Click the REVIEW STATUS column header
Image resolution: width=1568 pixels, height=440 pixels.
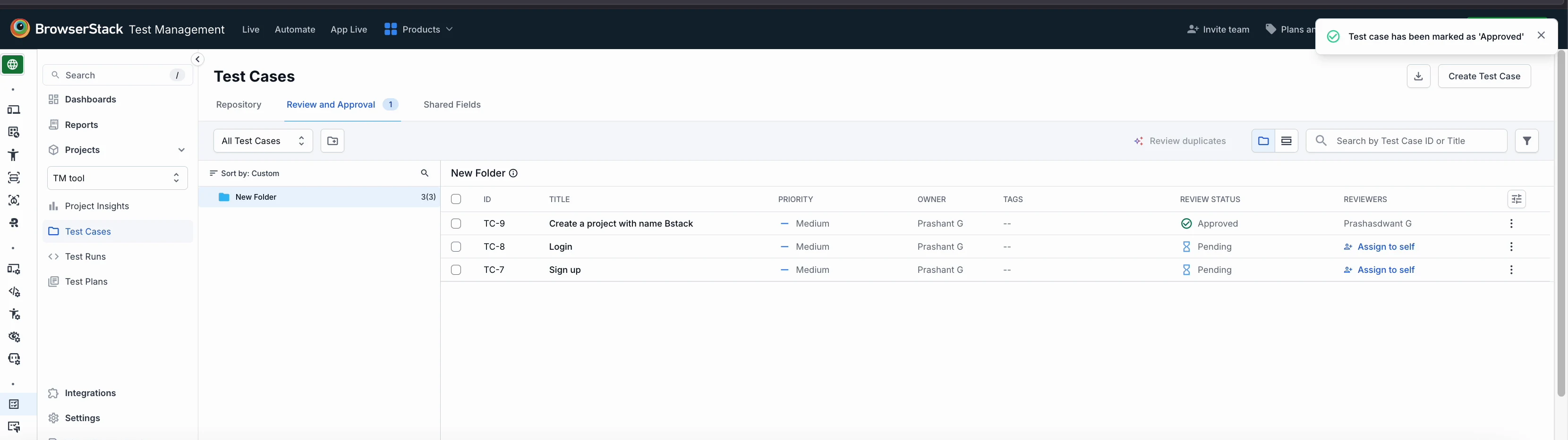1210,200
